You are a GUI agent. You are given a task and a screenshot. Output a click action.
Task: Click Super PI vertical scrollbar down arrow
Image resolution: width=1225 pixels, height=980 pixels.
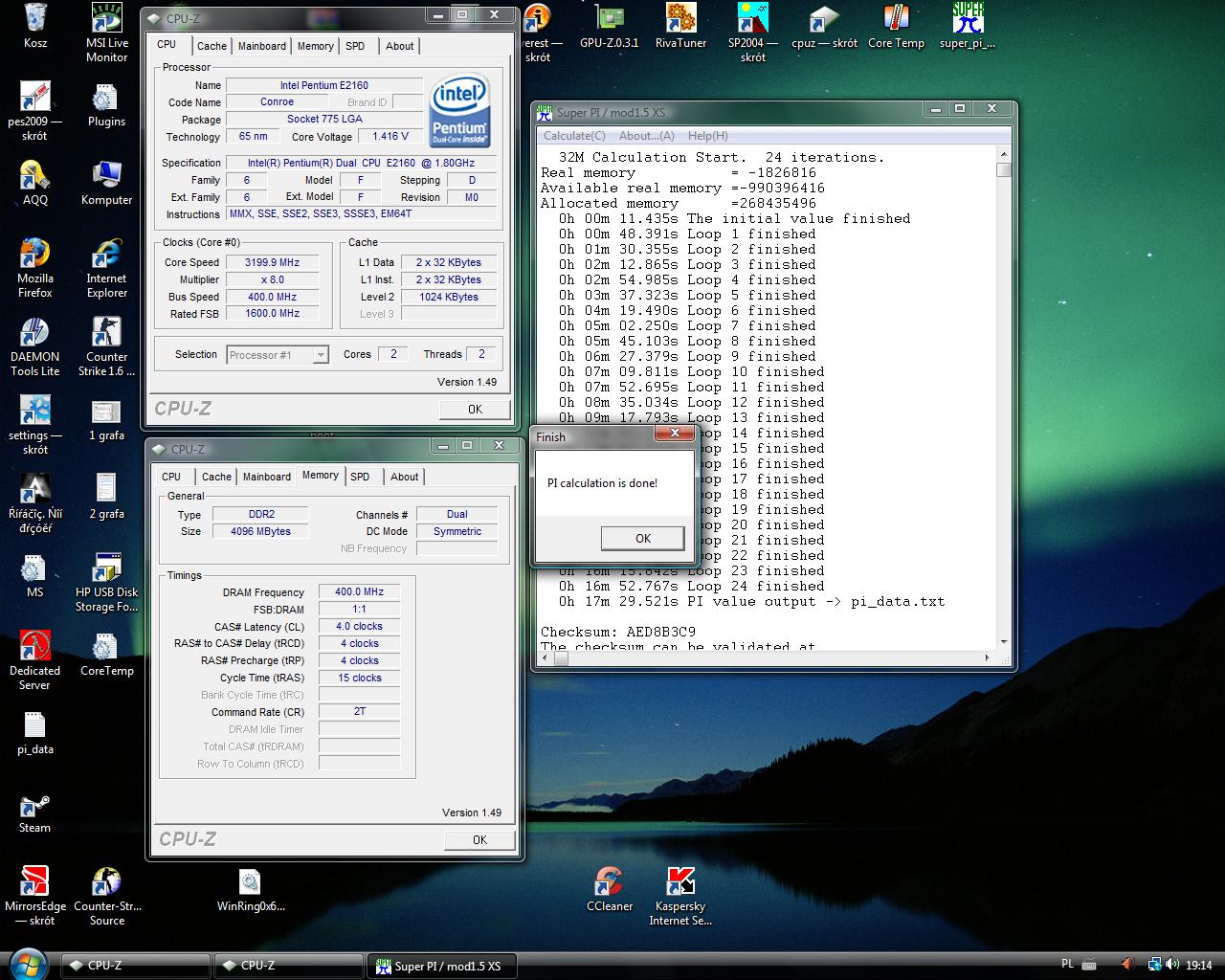pyautogui.click(x=1003, y=642)
